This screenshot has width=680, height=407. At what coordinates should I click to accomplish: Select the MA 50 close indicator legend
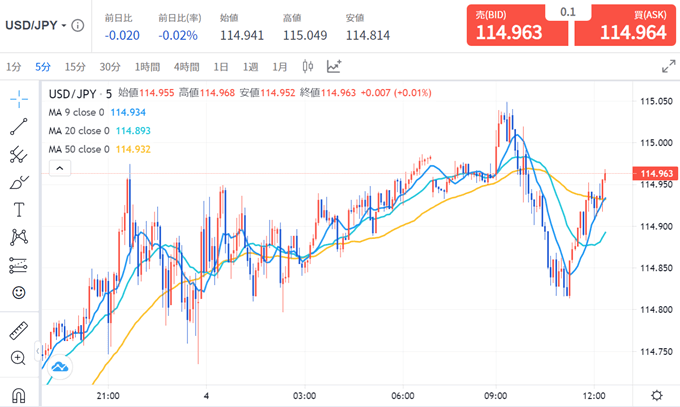(x=100, y=149)
